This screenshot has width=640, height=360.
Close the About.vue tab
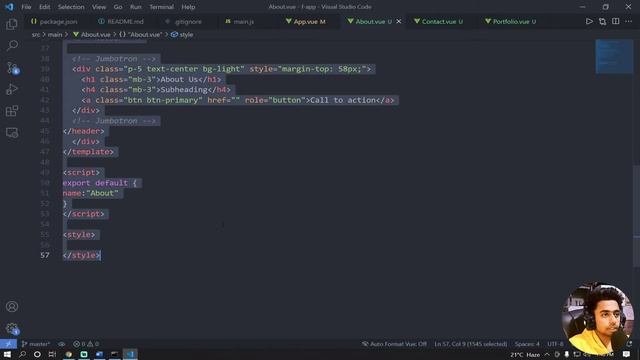tap(399, 21)
